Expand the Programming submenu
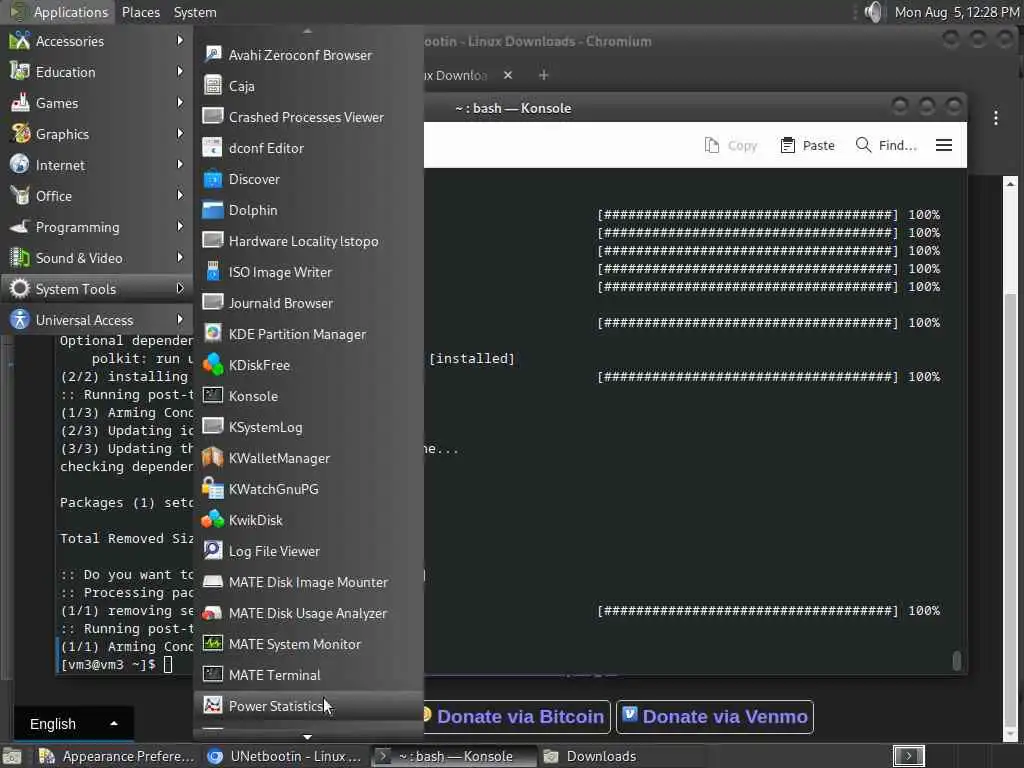This screenshot has width=1024, height=768. coord(97,227)
